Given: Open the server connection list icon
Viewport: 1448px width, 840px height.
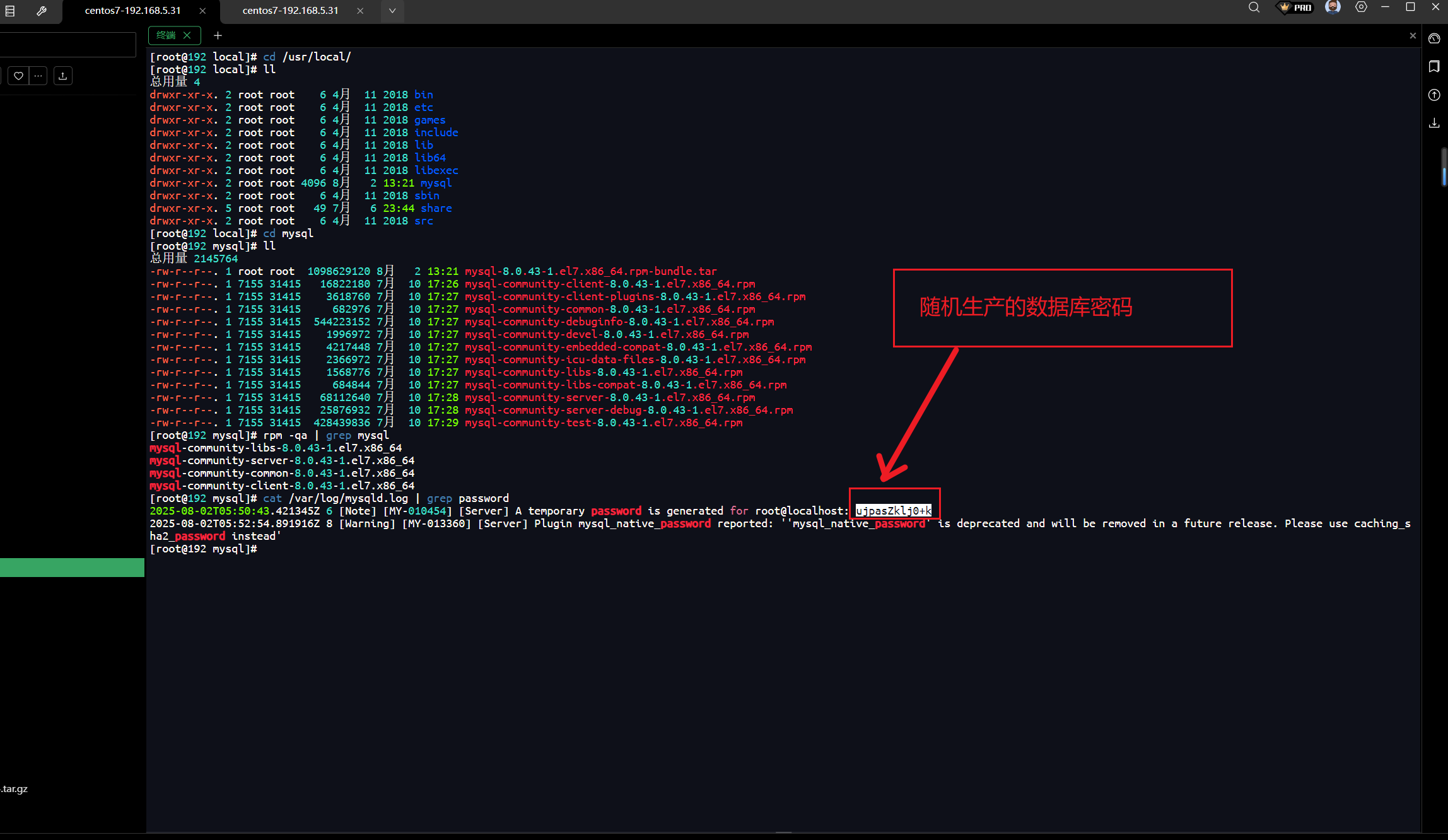Looking at the screenshot, I should (x=10, y=11).
